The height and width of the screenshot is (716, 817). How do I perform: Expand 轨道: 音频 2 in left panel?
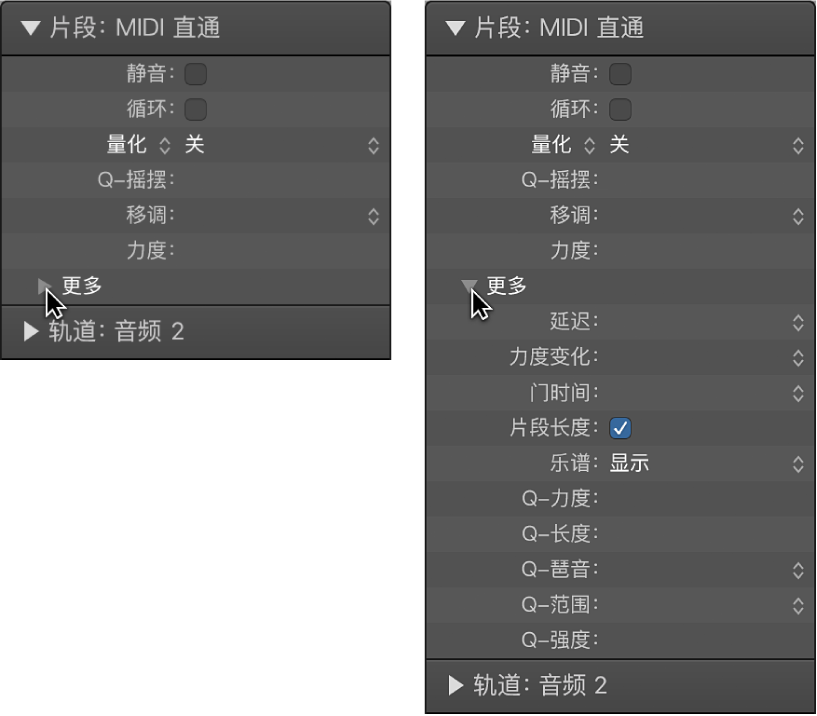pos(28,333)
